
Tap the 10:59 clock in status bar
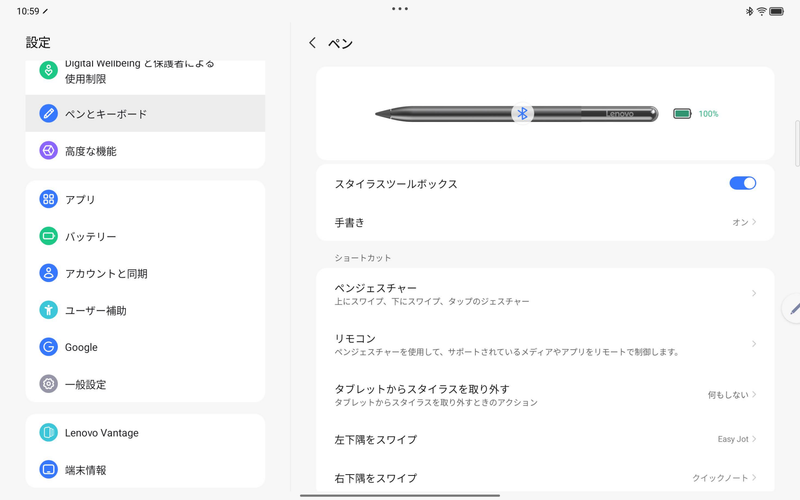click(28, 11)
